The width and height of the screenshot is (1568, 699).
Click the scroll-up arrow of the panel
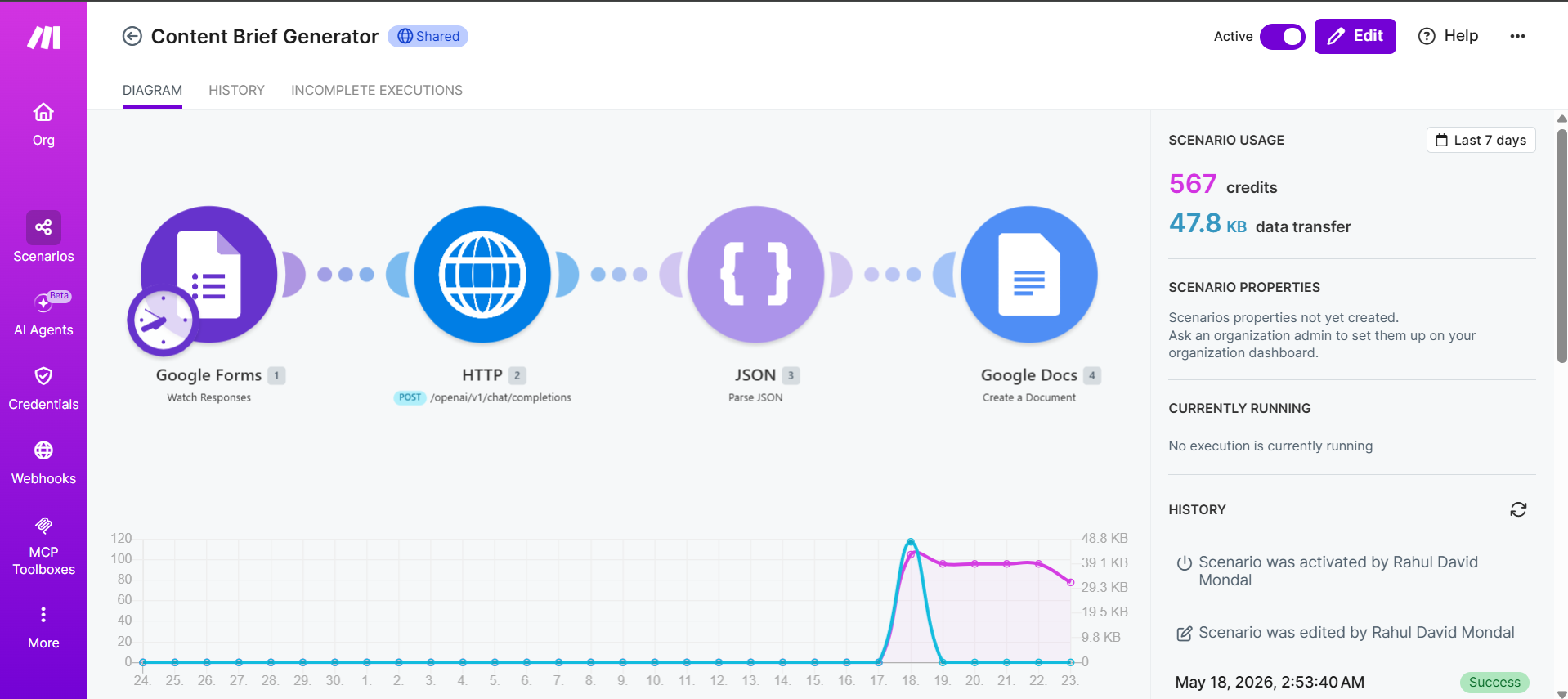coord(1561,119)
